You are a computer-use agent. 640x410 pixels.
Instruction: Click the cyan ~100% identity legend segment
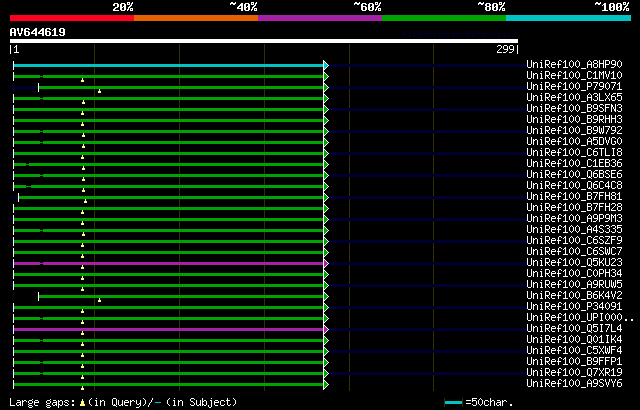(569, 18)
